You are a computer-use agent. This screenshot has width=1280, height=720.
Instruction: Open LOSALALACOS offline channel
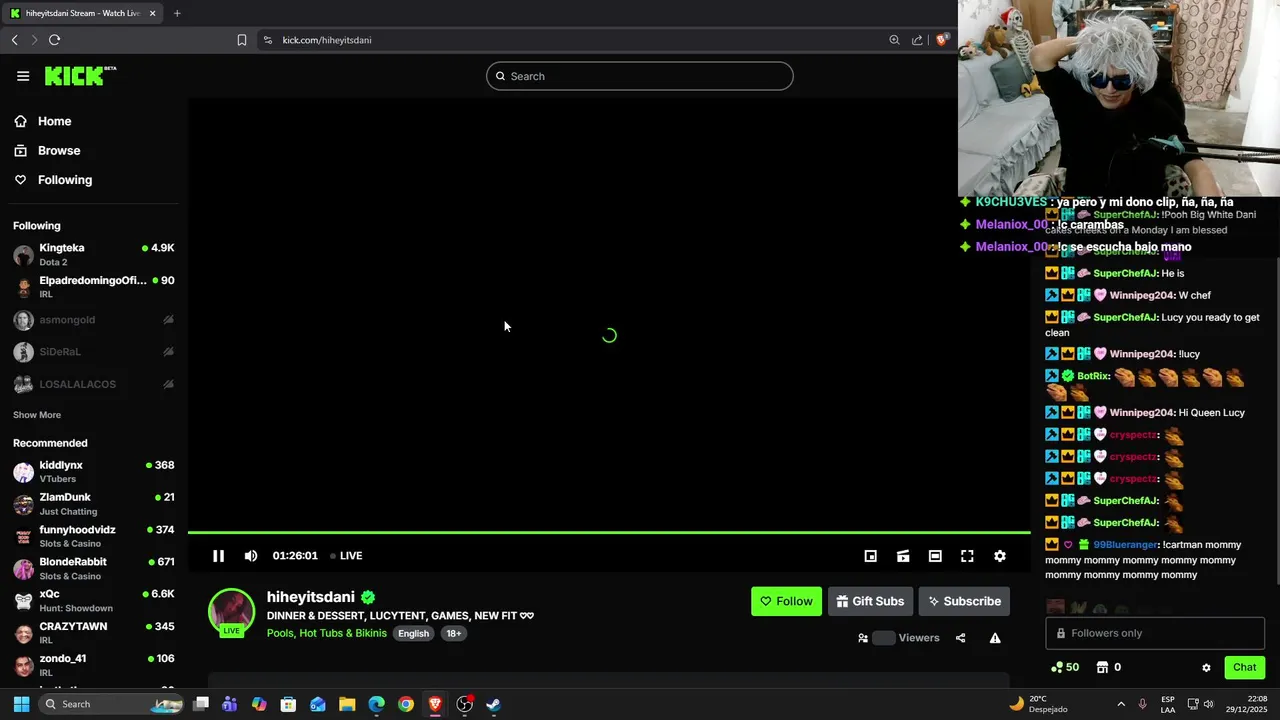pos(92,384)
